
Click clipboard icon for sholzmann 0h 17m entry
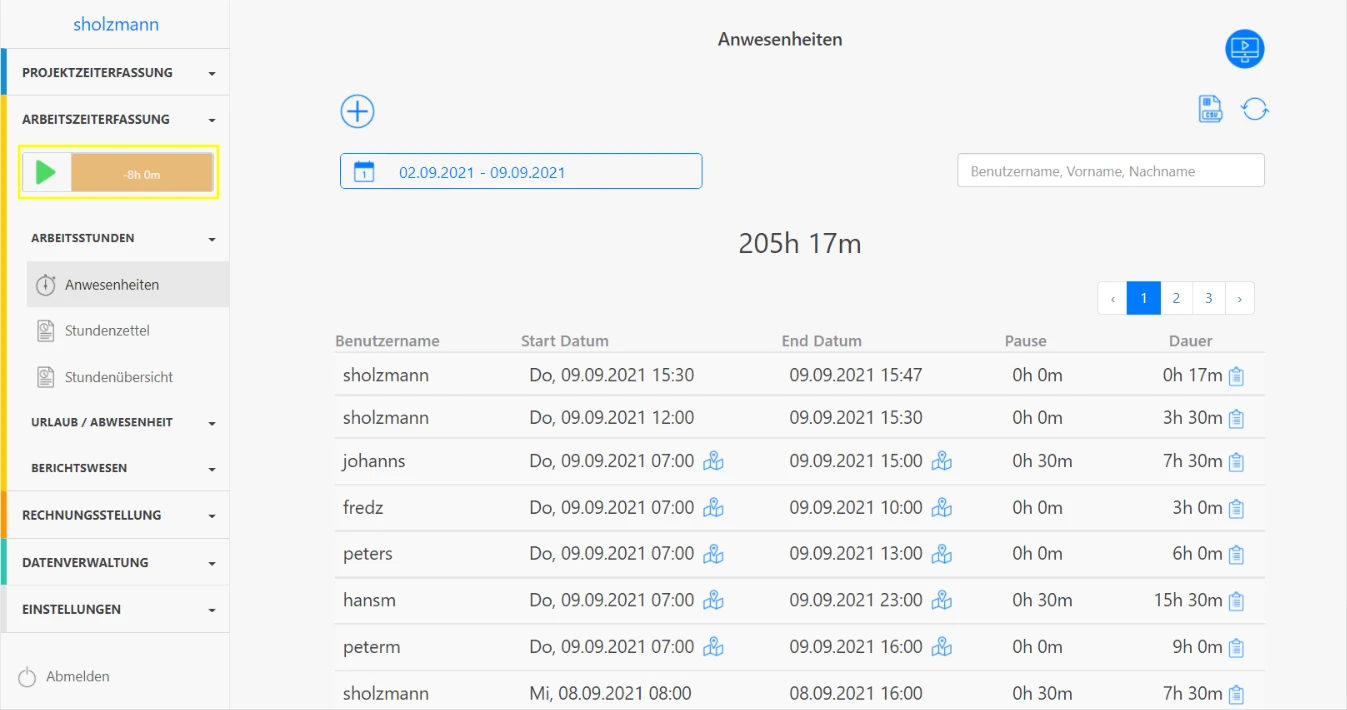click(1236, 376)
